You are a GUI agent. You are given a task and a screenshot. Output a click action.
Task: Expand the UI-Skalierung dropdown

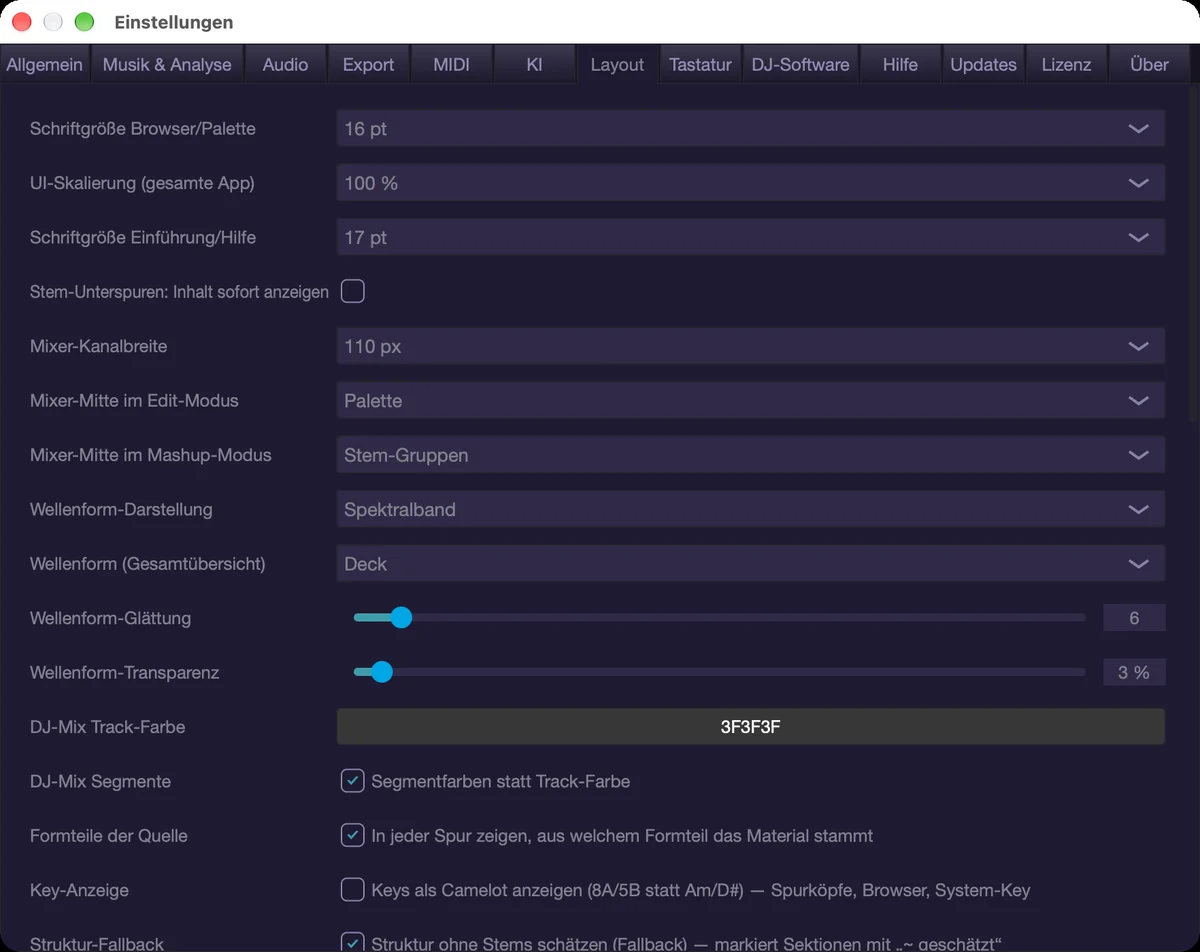point(750,183)
